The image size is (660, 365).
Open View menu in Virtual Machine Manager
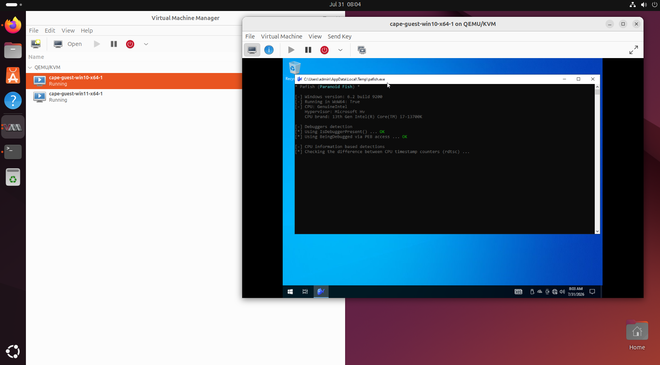tap(68, 31)
